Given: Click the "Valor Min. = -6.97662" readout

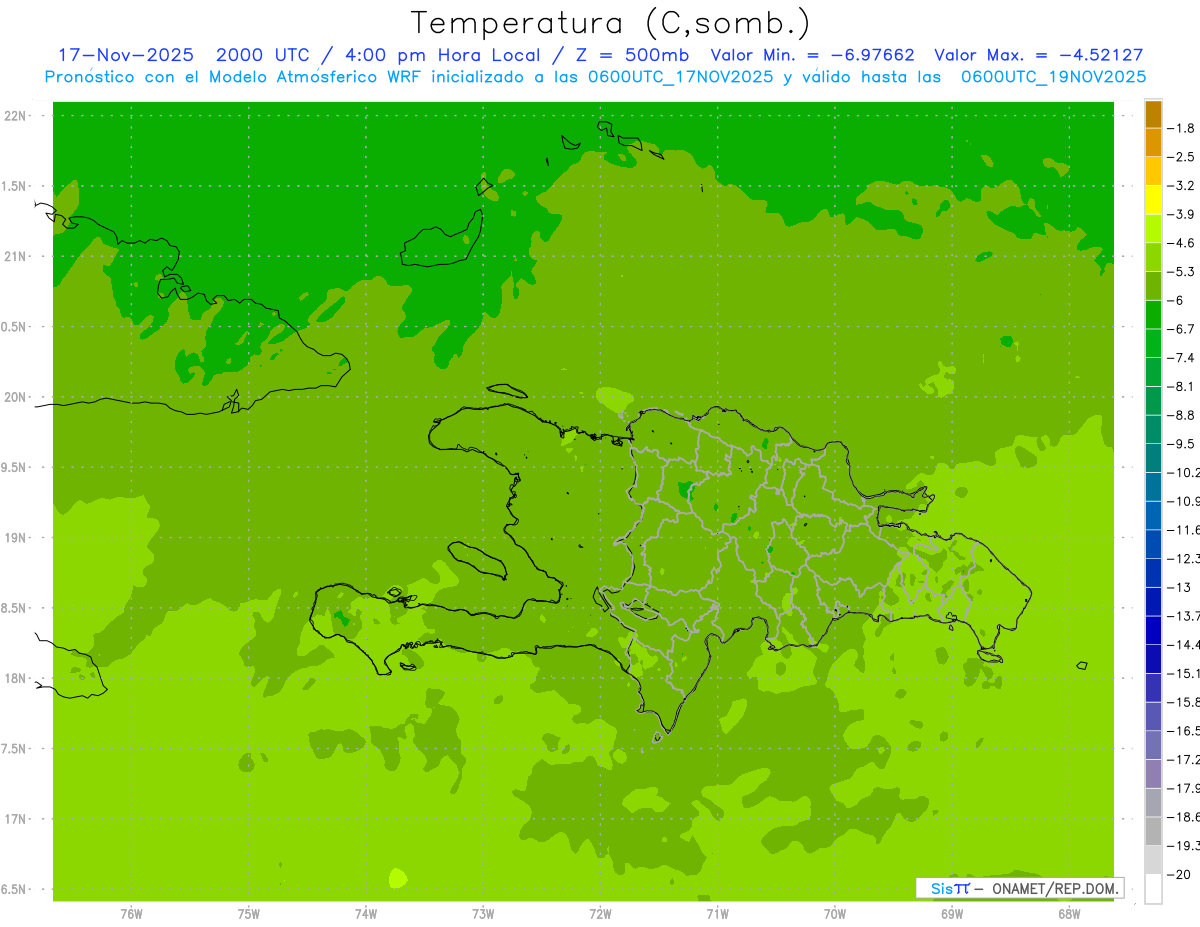Looking at the screenshot, I should click(812, 55).
